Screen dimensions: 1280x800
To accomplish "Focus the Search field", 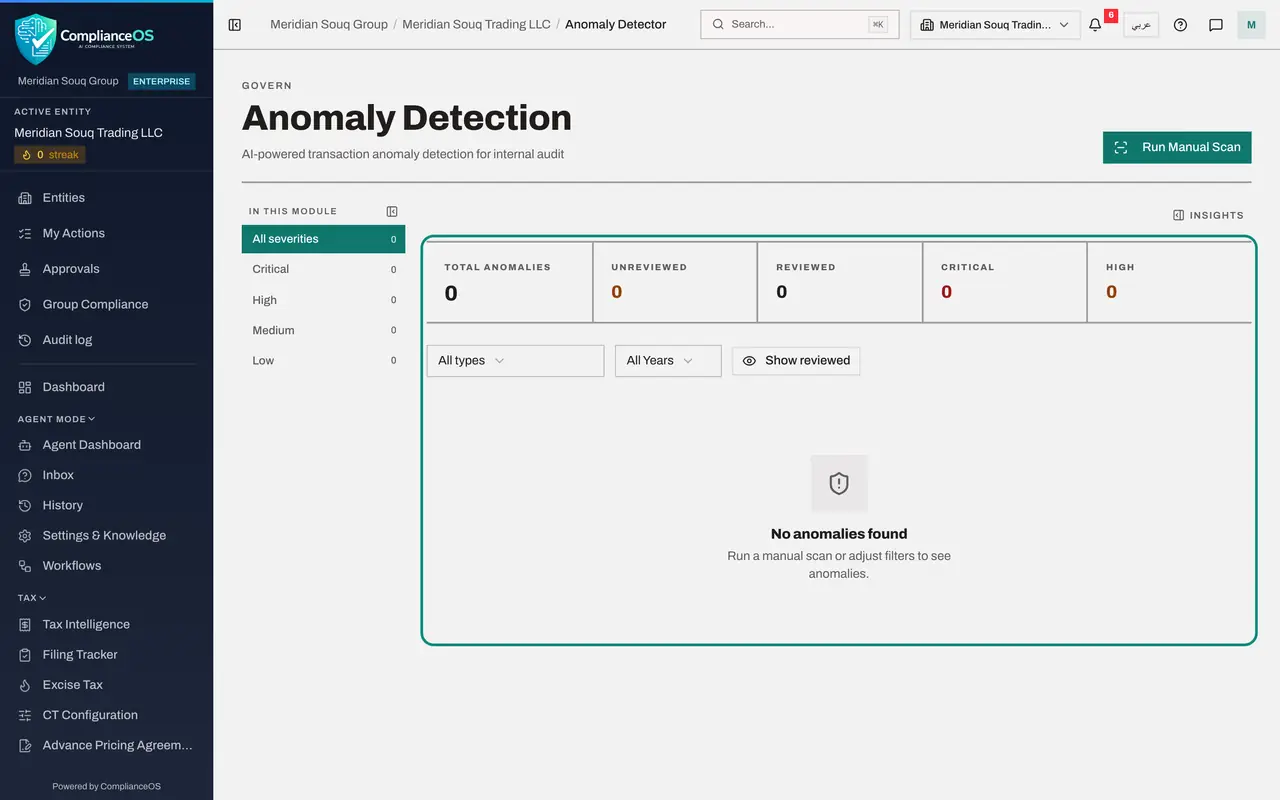I will [x=800, y=25].
